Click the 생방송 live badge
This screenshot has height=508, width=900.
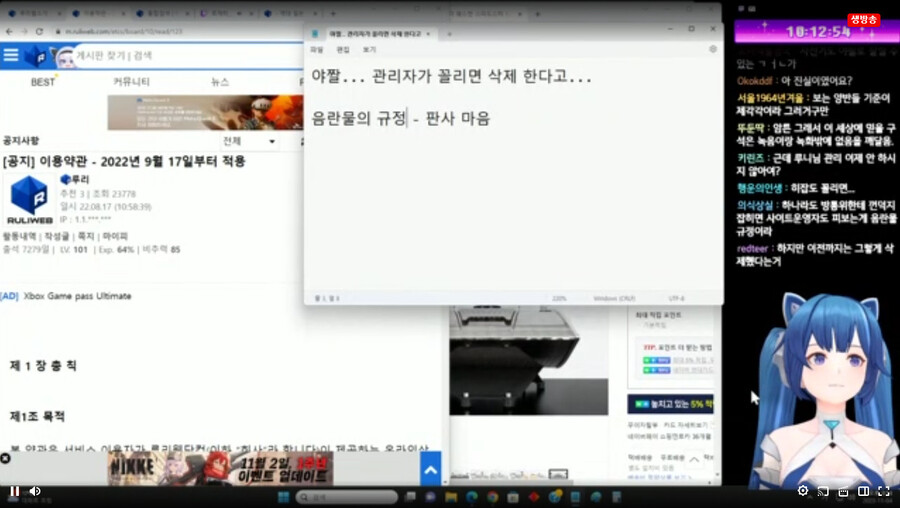pyautogui.click(x=863, y=20)
